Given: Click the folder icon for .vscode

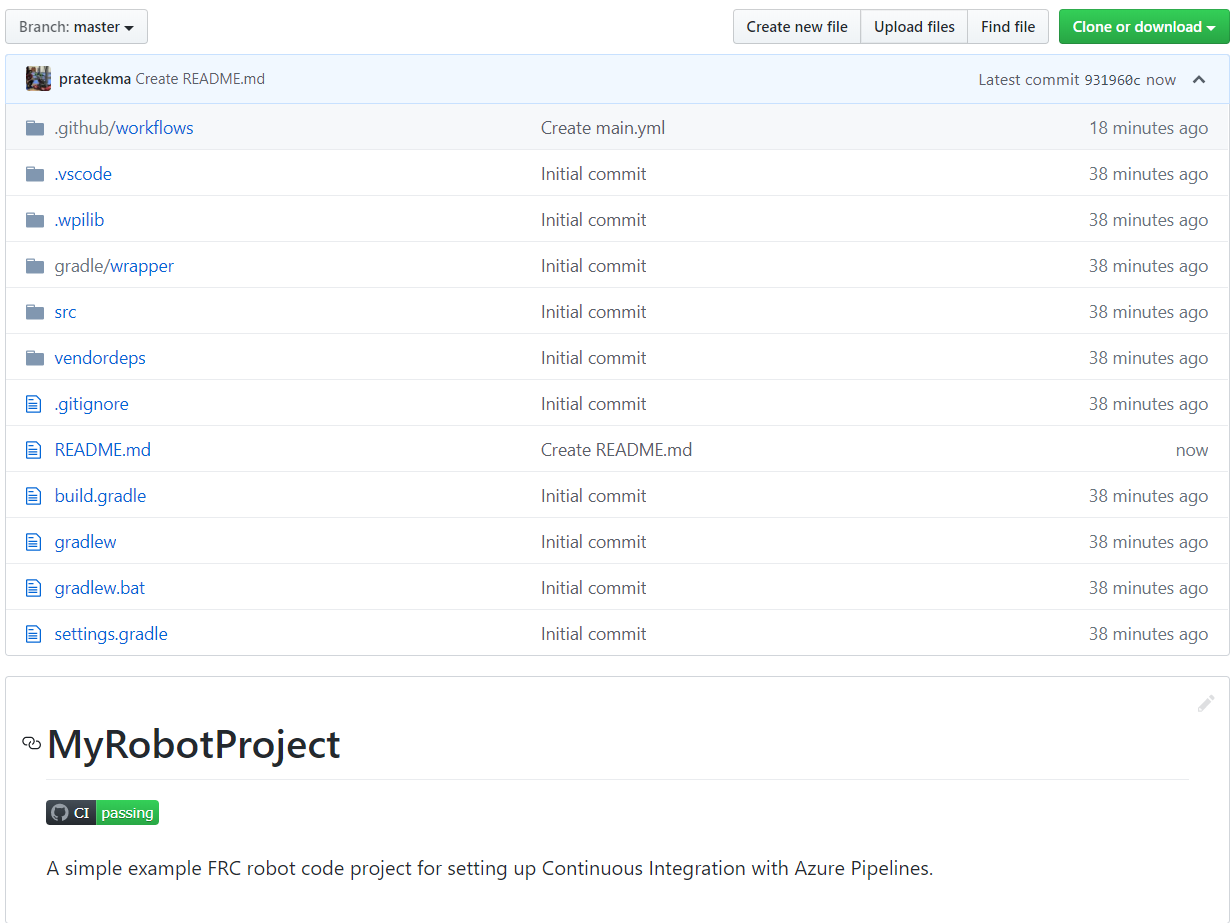Looking at the screenshot, I should [x=35, y=174].
